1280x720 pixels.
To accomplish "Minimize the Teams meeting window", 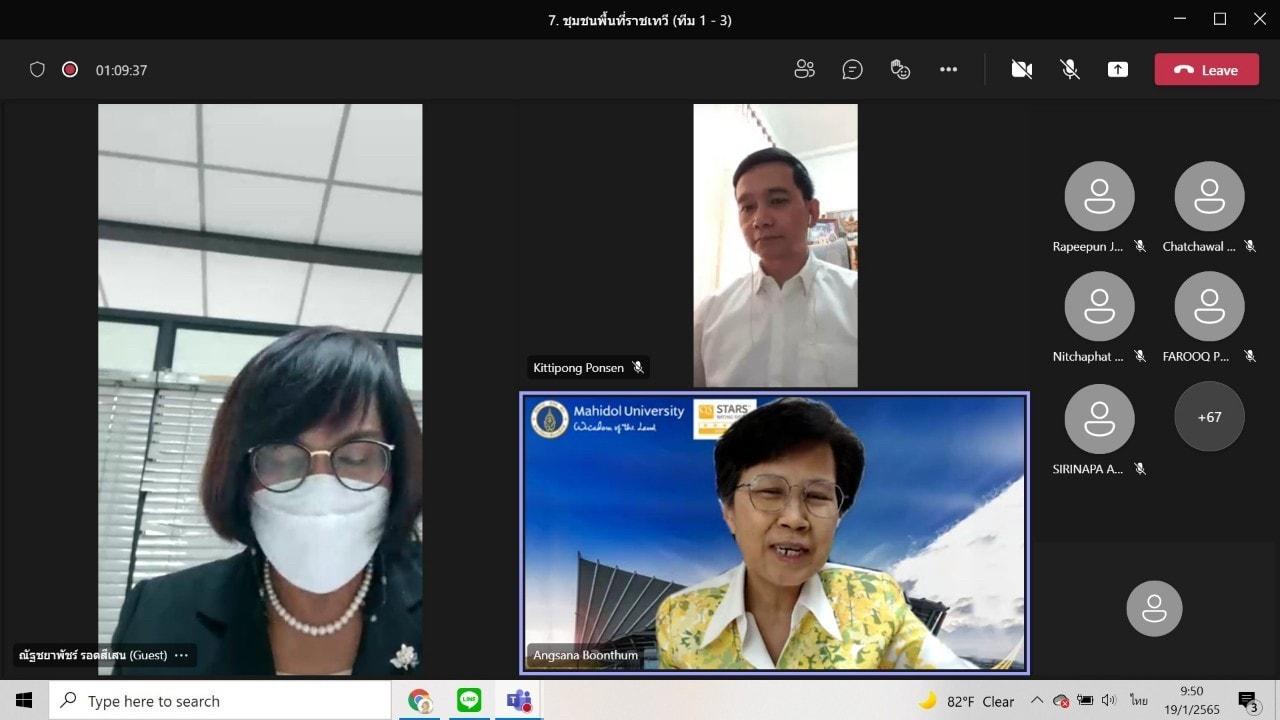I will [x=1180, y=19].
